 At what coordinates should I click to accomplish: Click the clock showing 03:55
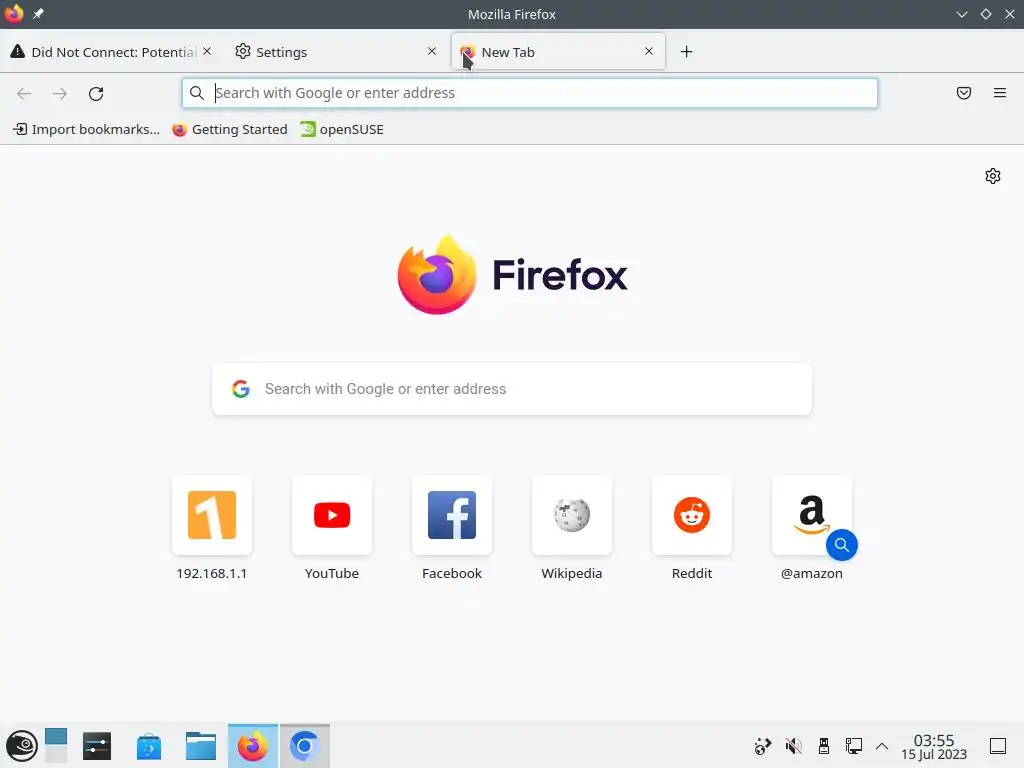(x=934, y=746)
